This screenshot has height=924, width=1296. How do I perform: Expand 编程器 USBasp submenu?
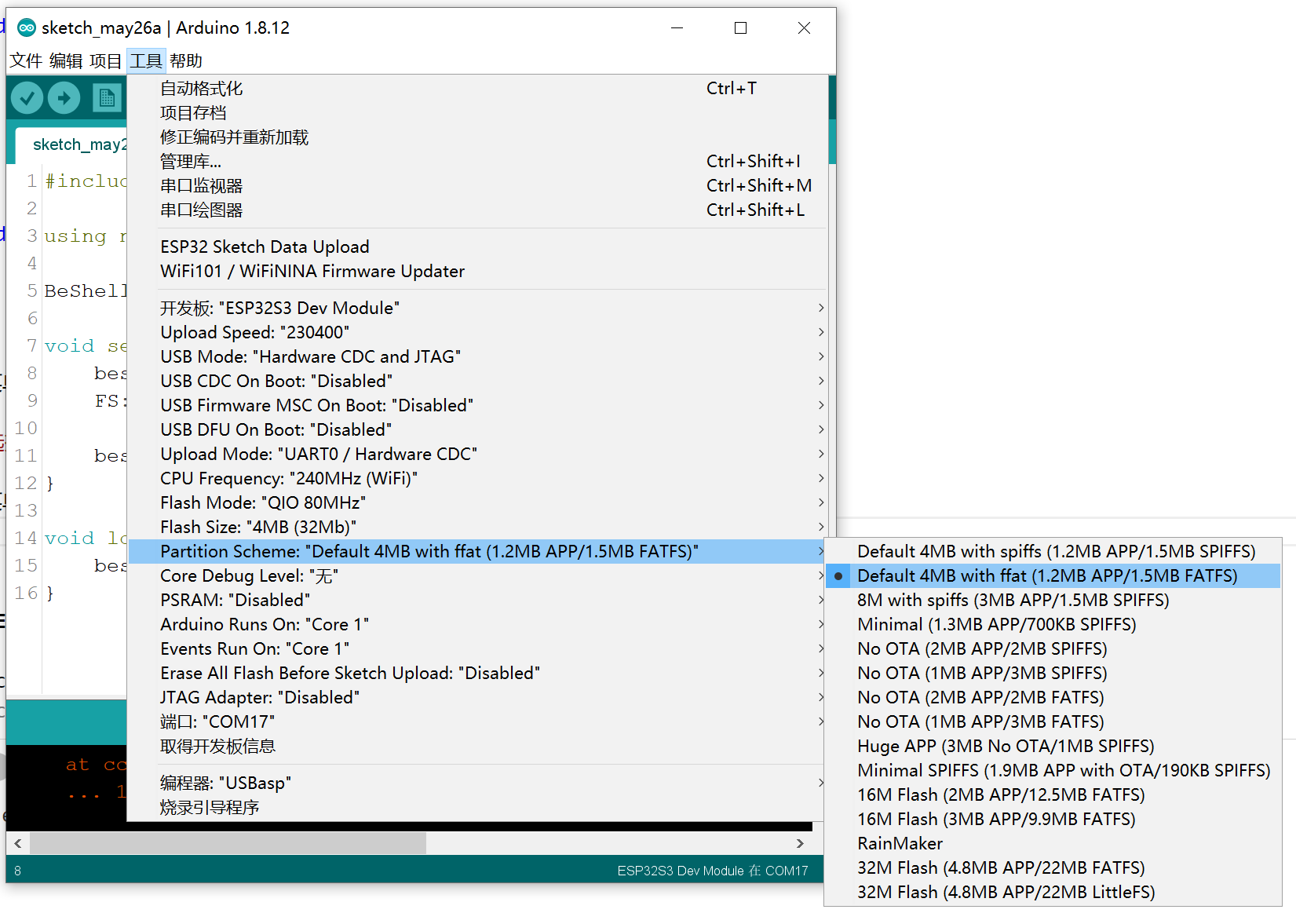pos(477,783)
